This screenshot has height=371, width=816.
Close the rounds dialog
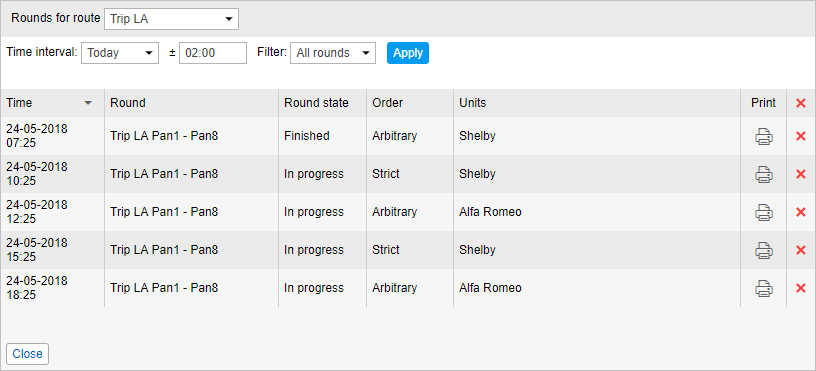[x=28, y=354]
